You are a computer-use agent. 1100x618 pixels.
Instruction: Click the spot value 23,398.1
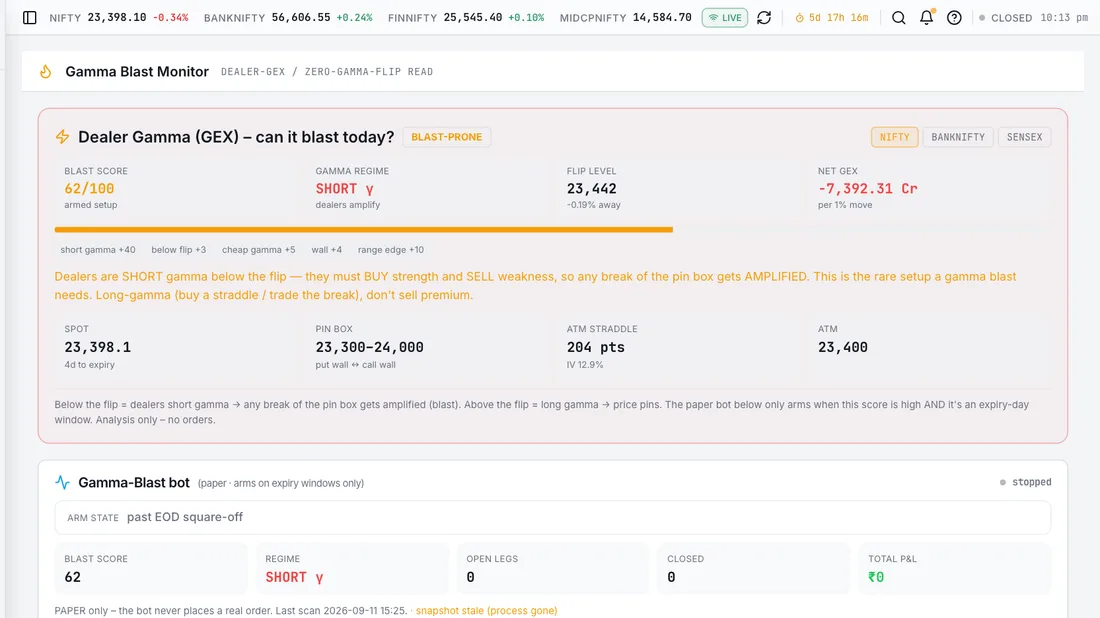tap(98, 347)
